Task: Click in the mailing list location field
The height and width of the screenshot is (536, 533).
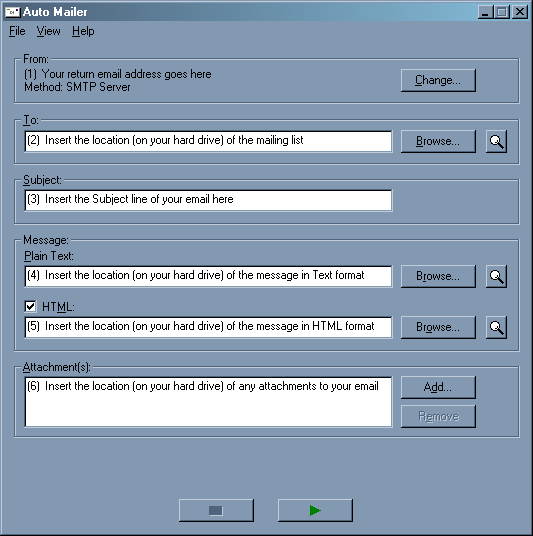Action: pyautogui.click(x=208, y=141)
